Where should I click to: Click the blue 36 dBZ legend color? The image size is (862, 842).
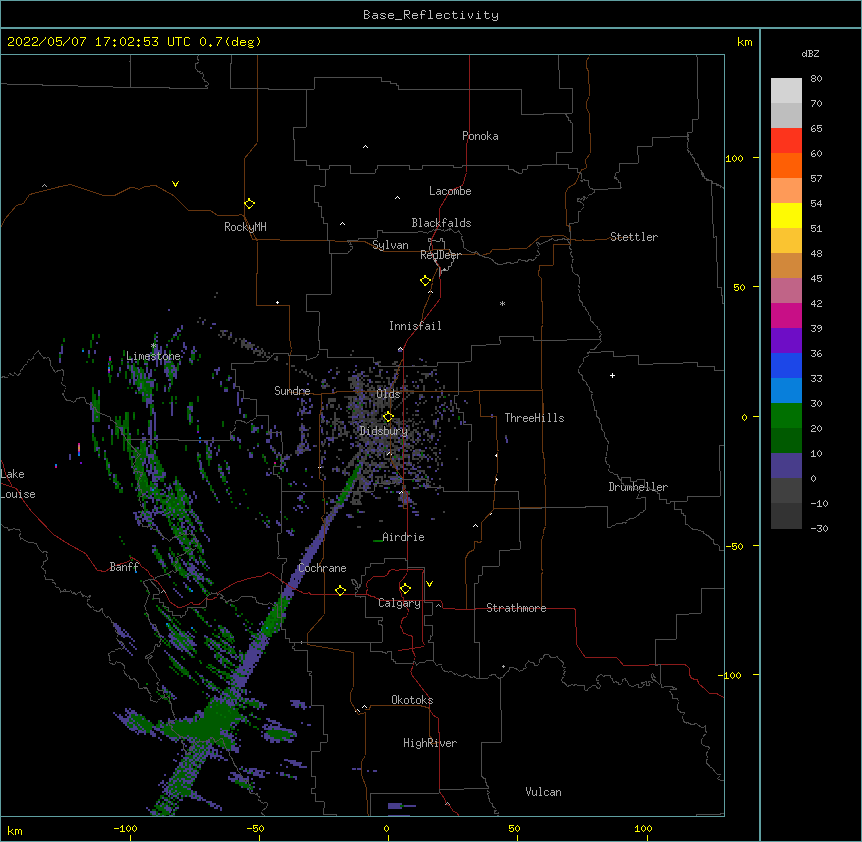[786, 365]
